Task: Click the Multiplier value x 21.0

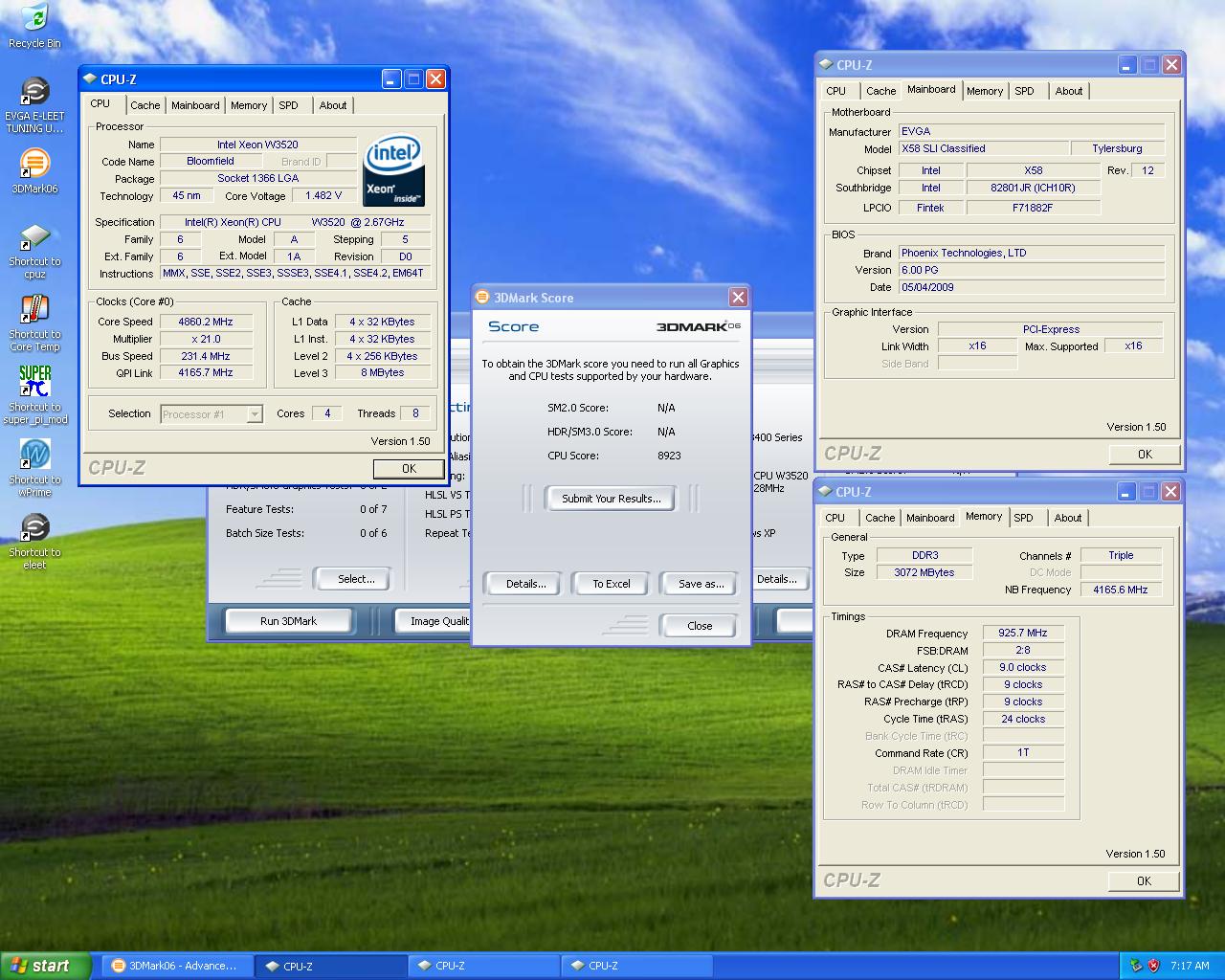Action: pos(206,339)
